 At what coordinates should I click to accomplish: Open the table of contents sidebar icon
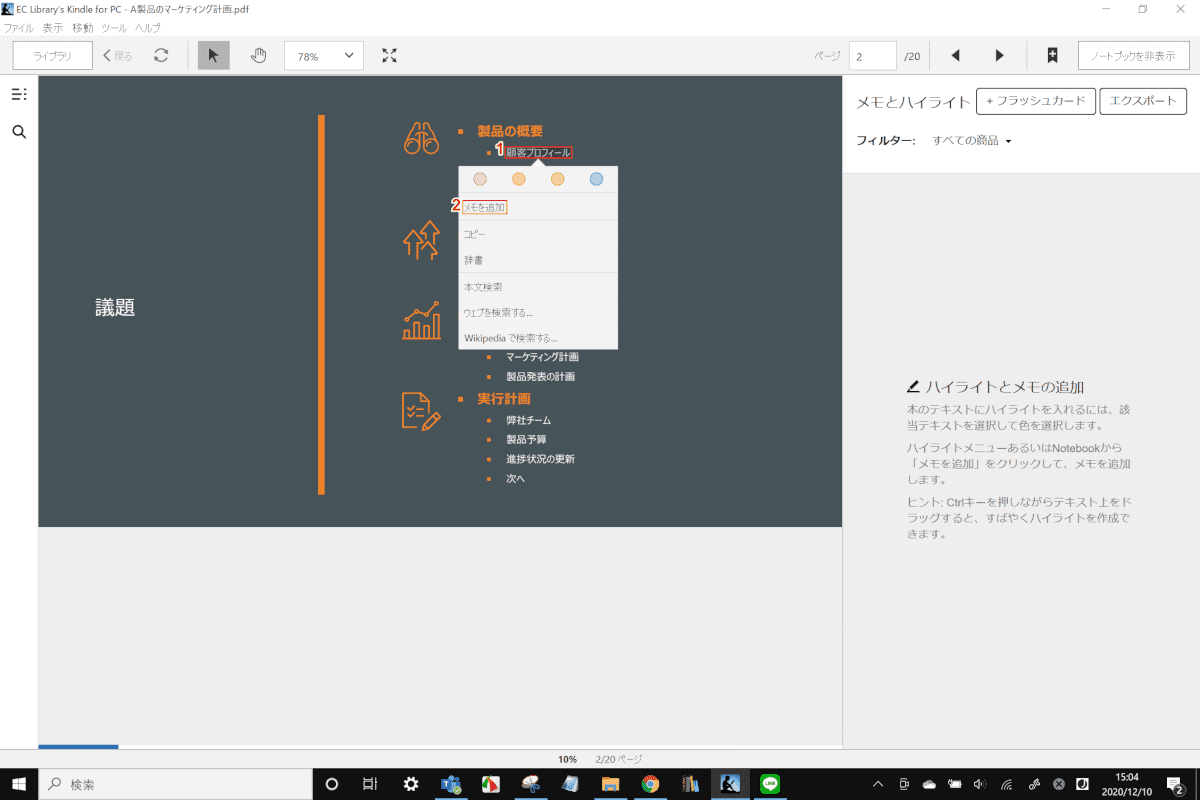[x=19, y=94]
